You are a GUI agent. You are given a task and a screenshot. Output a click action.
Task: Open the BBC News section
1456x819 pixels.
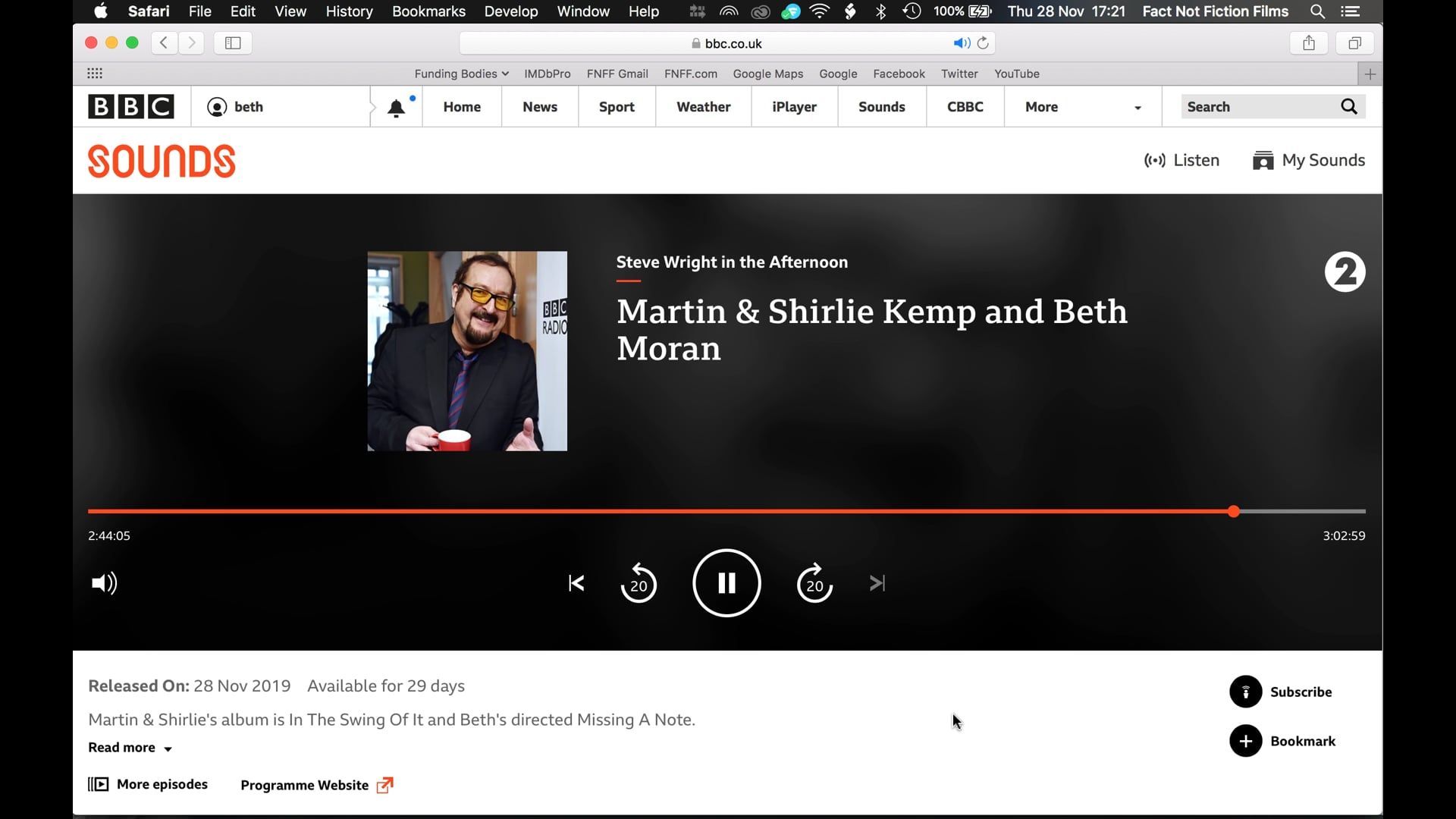540,107
